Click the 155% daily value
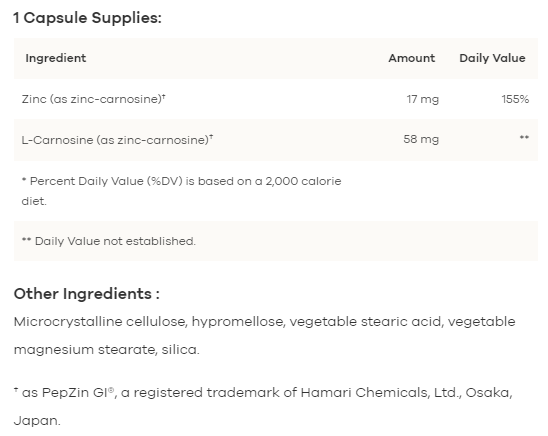548x436 pixels. coord(515,99)
